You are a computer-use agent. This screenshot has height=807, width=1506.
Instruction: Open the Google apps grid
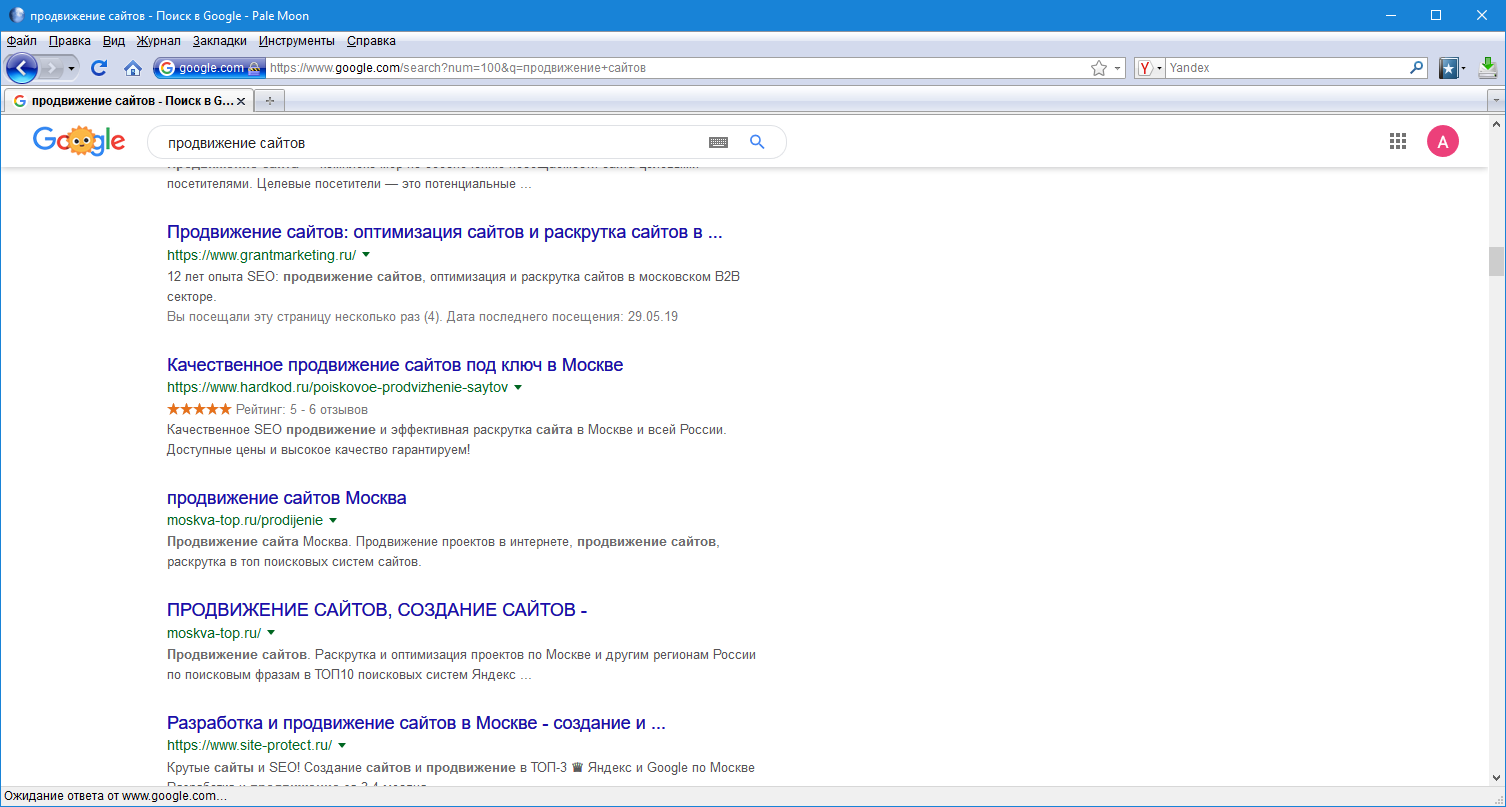1398,142
